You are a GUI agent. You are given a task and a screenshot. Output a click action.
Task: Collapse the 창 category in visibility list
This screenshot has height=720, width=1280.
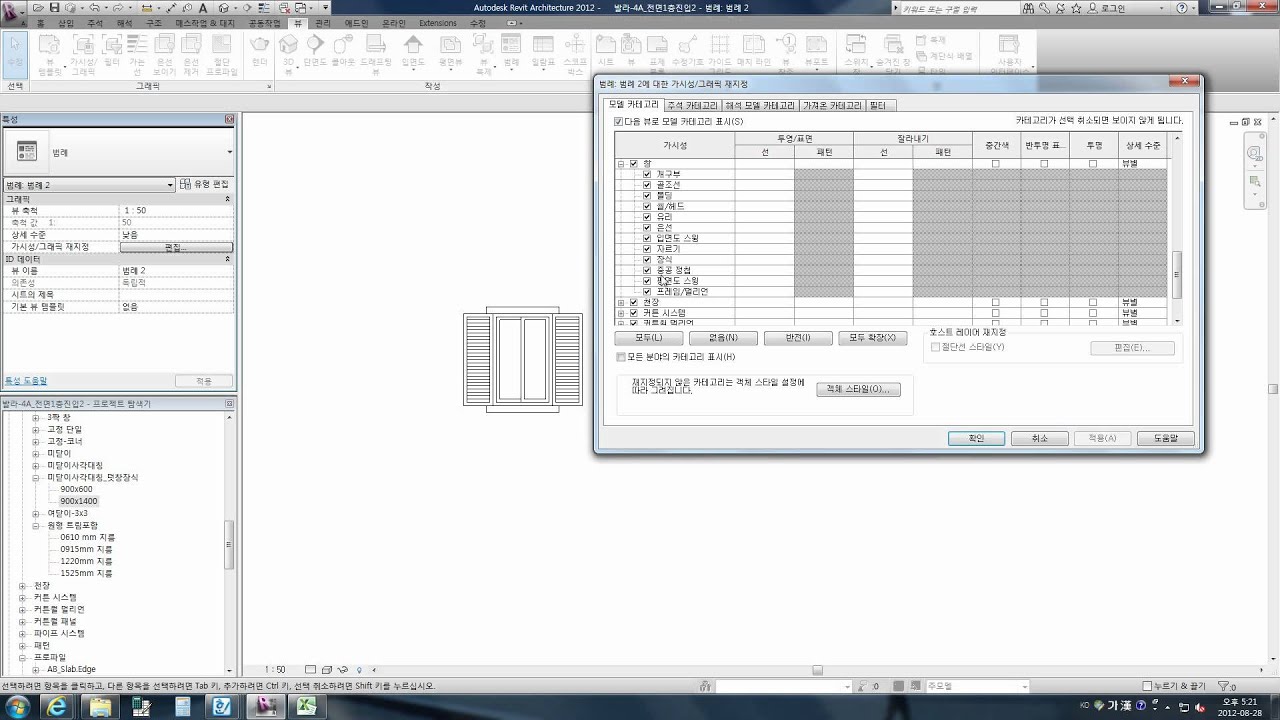point(621,163)
